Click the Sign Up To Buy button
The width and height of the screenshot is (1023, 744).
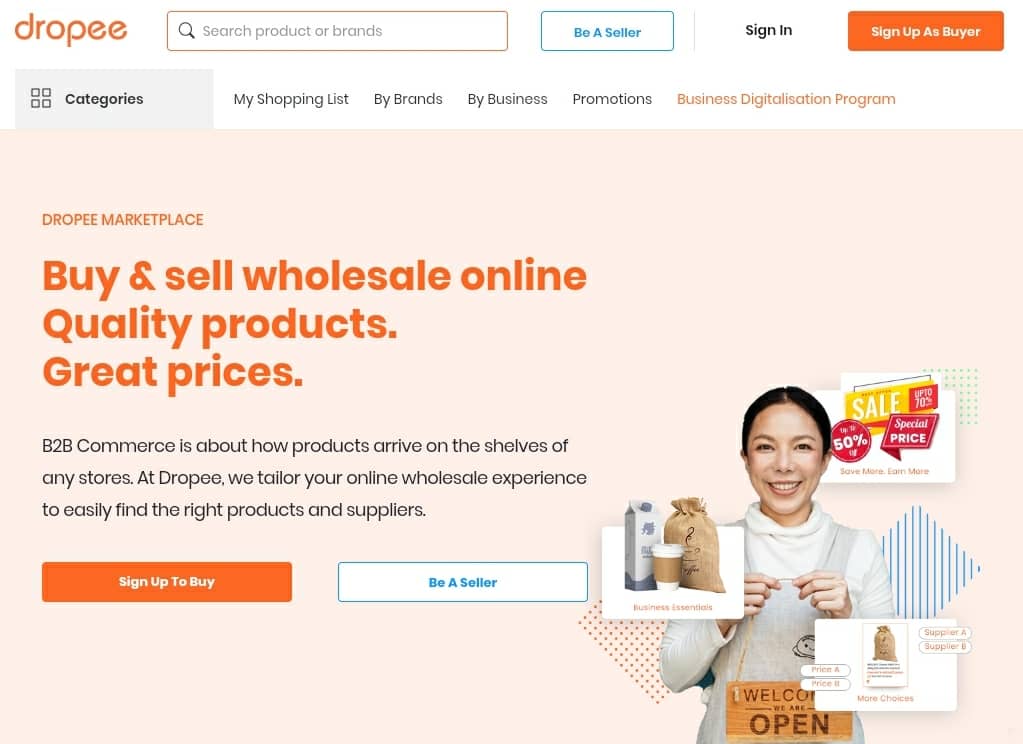pos(167,582)
